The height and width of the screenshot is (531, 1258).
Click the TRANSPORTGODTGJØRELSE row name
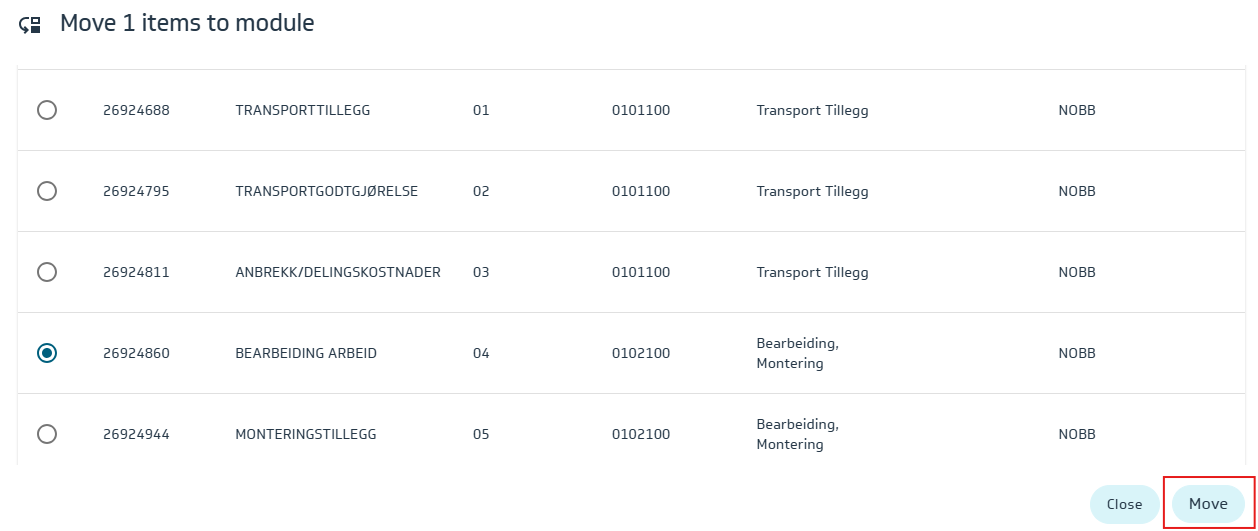pos(326,191)
